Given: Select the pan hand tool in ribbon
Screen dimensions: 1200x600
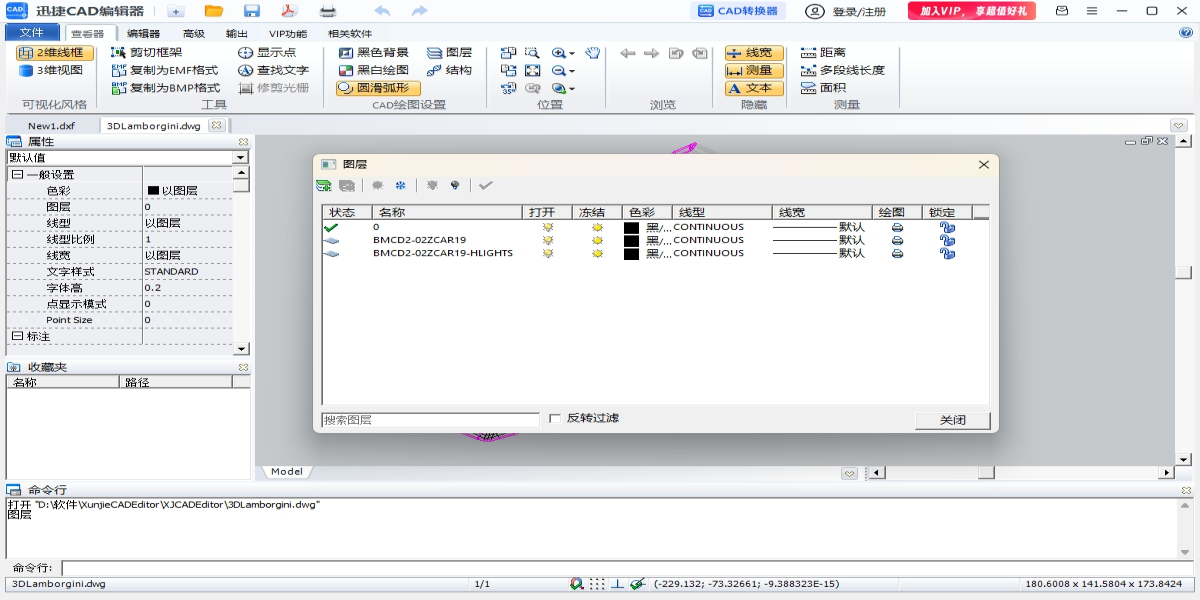Looking at the screenshot, I should (x=592, y=53).
